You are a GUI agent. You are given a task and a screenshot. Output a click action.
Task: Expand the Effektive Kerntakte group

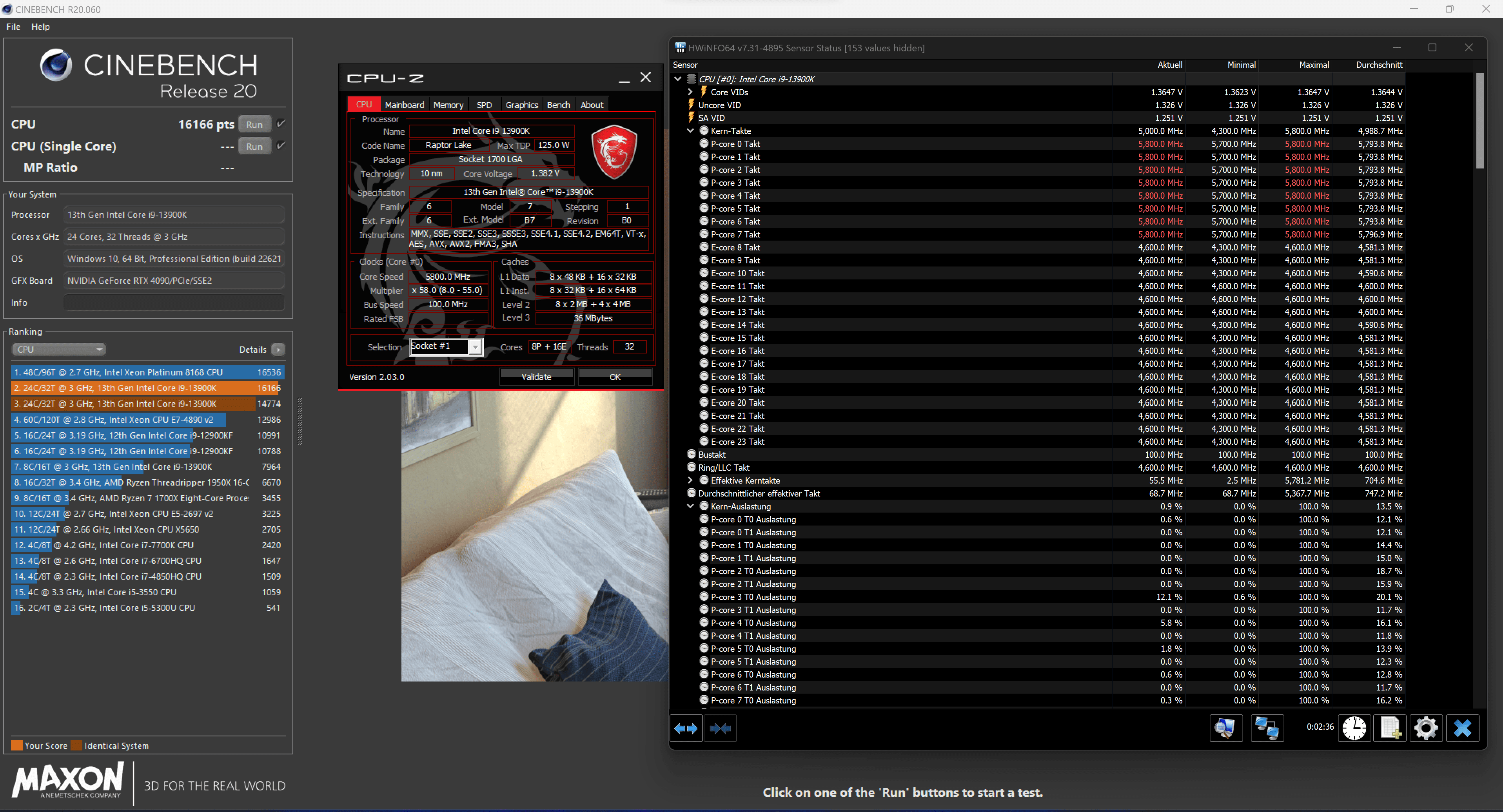coord(690,480)
